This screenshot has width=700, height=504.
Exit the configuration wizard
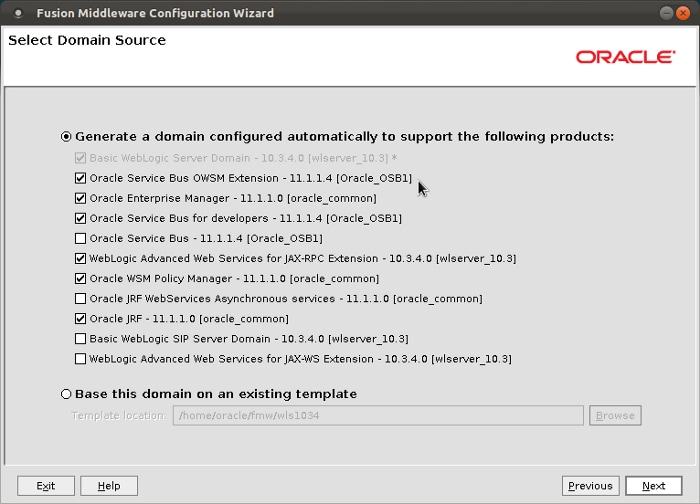point(46,486)
